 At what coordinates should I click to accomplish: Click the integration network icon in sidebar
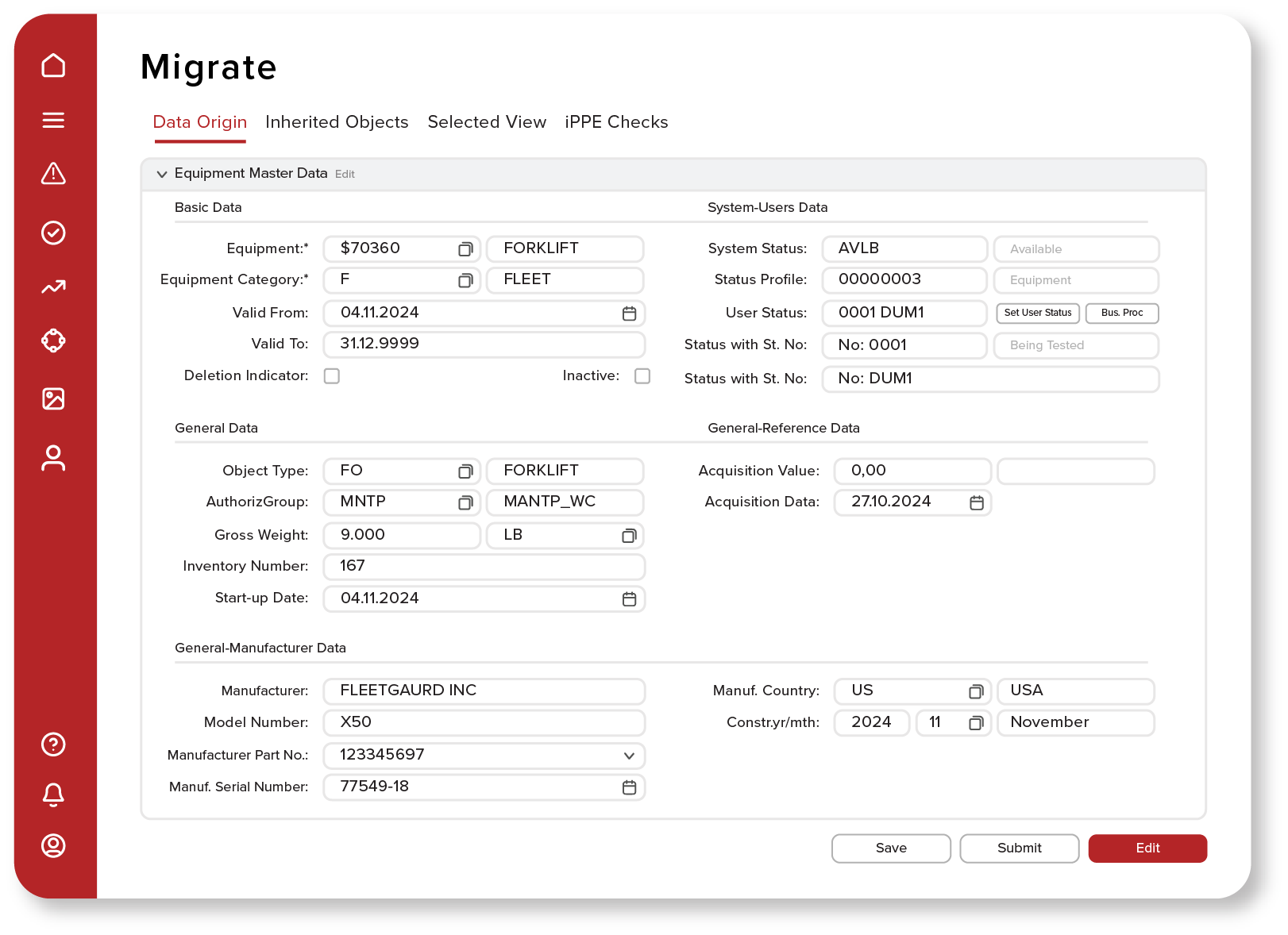[53, 341]
